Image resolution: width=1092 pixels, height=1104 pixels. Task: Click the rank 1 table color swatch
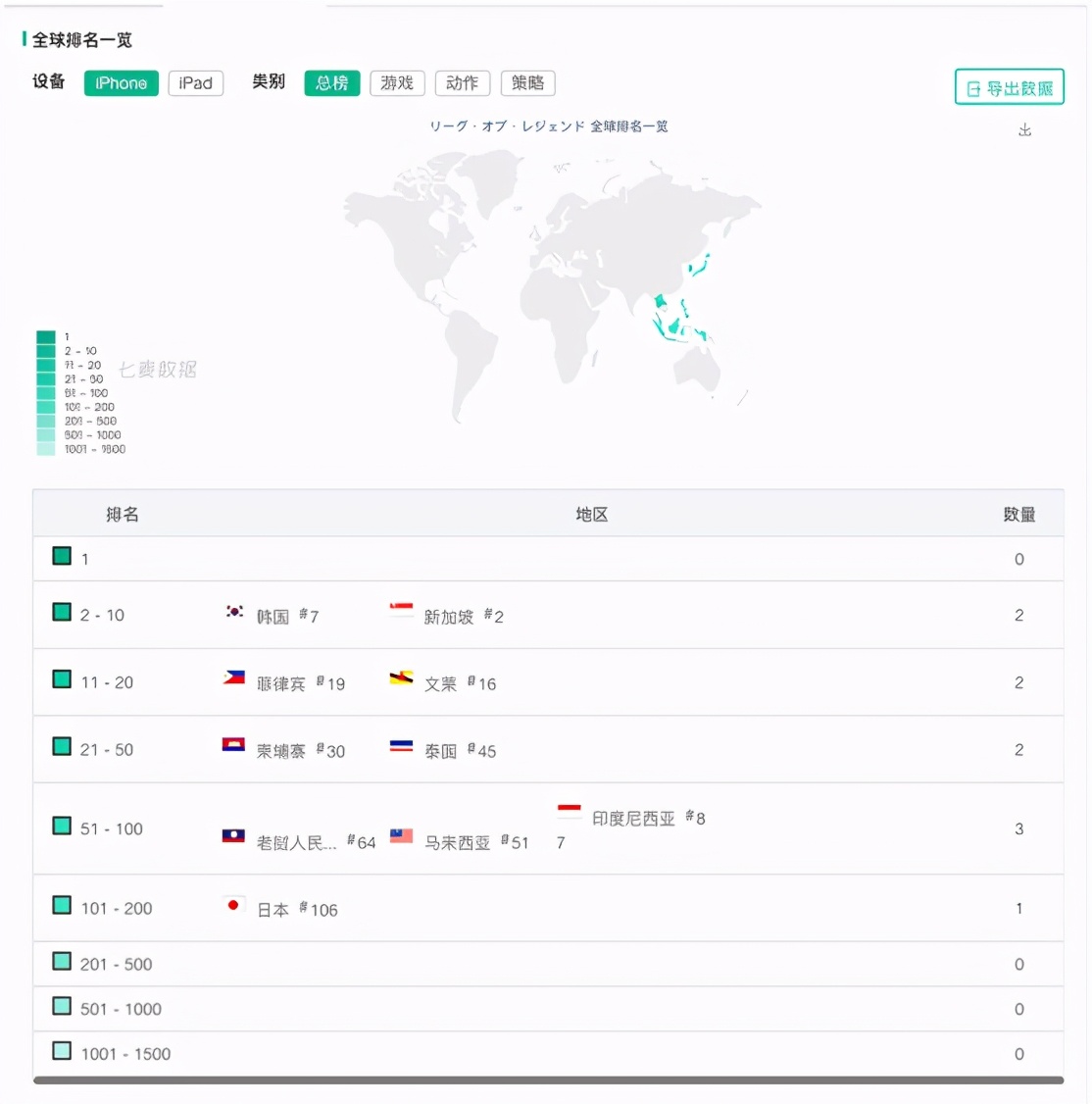tap(62, 556)
